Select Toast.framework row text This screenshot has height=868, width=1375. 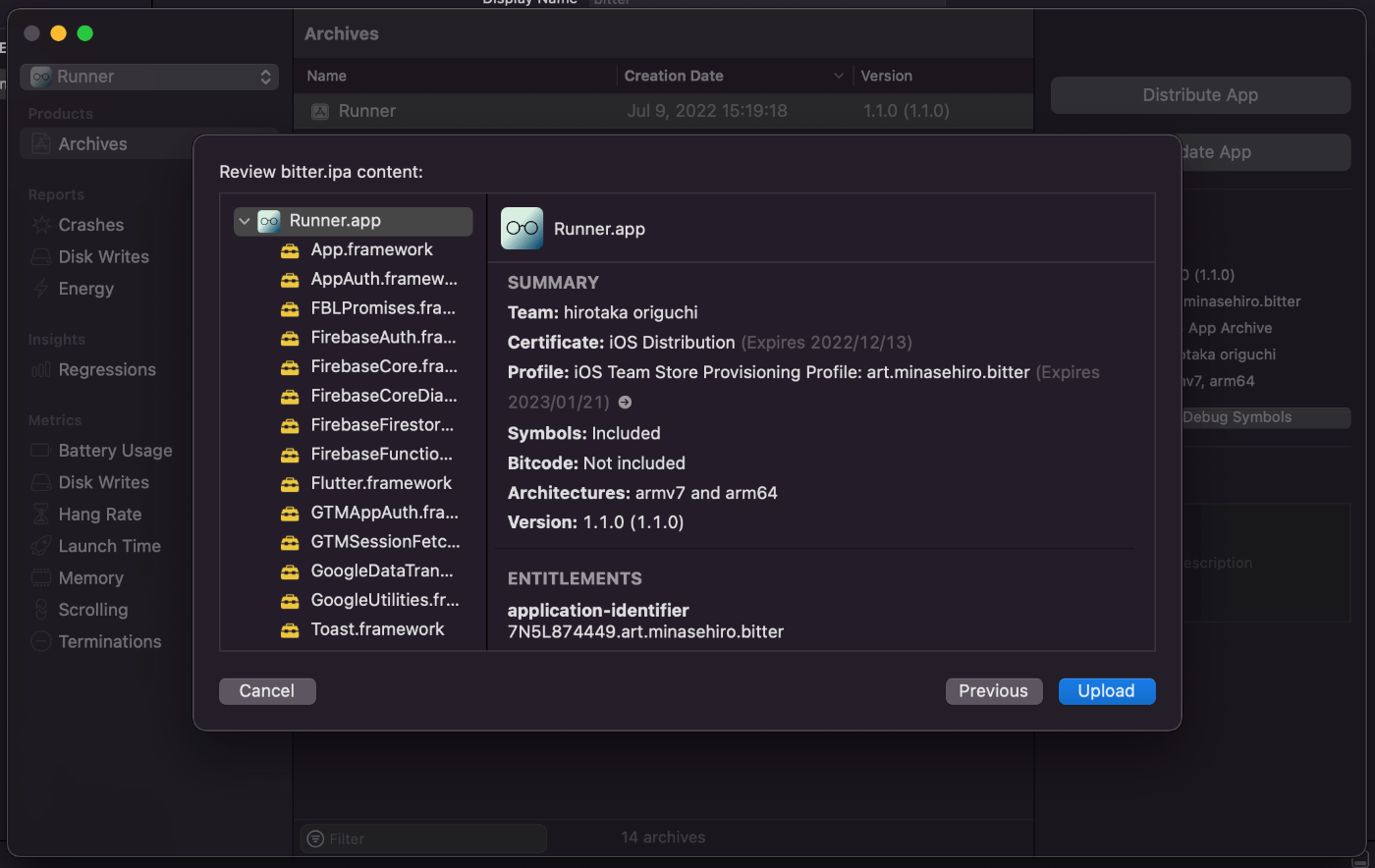click(x=377, y=629)
